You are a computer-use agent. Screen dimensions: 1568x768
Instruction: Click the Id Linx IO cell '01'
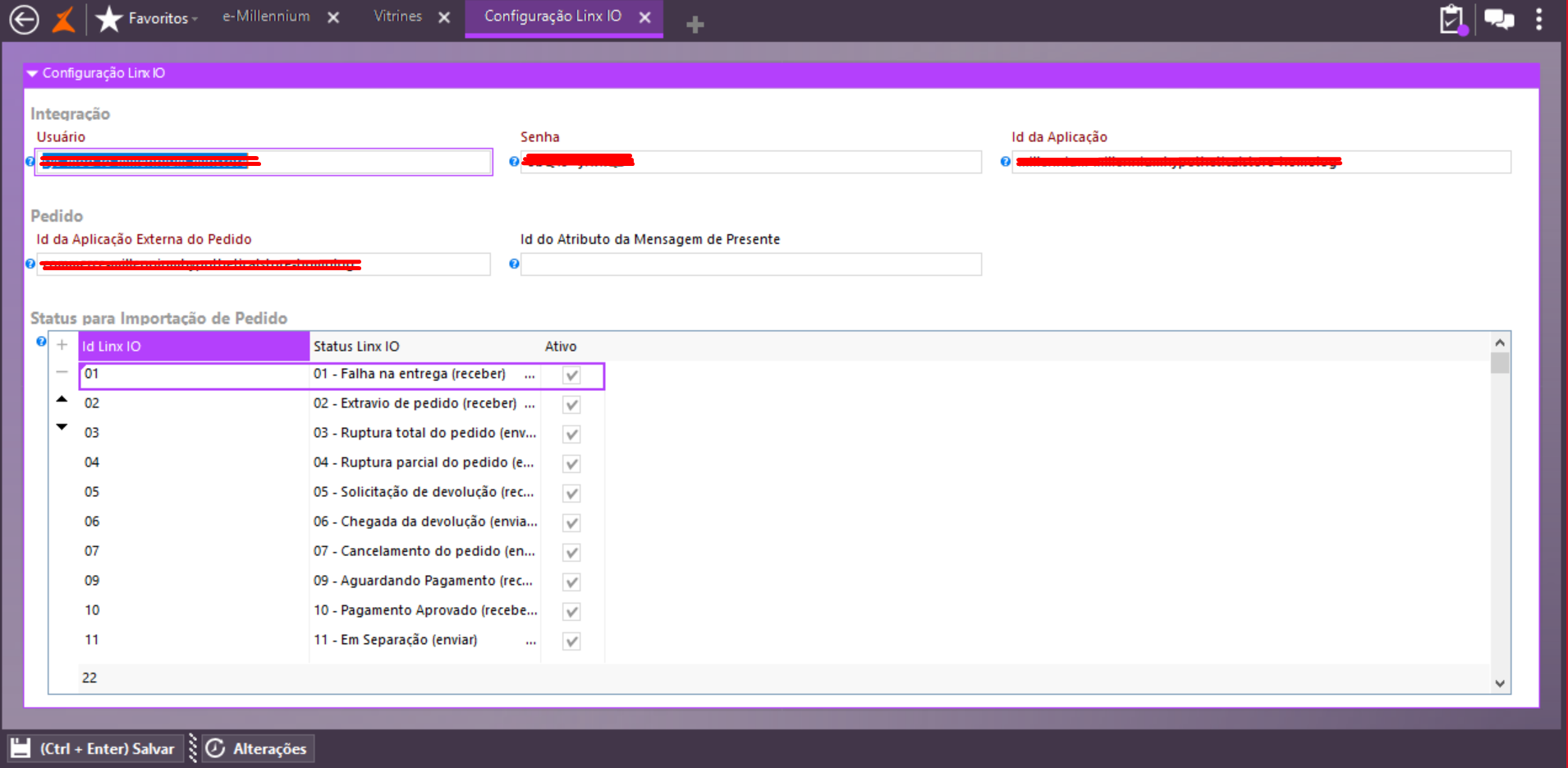click(x=194, y=375)
